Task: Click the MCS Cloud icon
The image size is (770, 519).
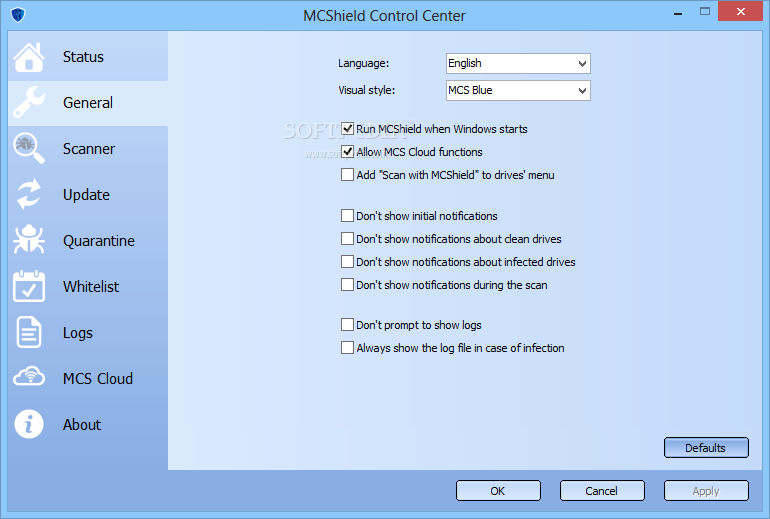Action: pos(29,377)
